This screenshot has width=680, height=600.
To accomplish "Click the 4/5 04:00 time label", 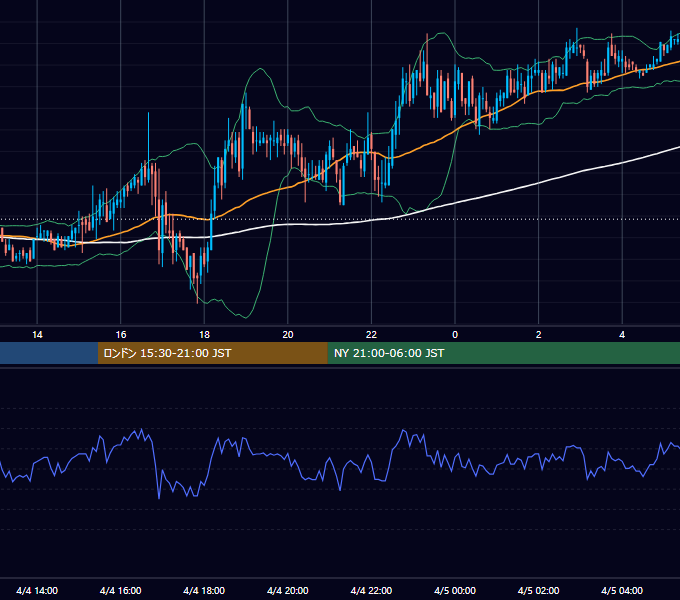I will (x=622, y=590).
